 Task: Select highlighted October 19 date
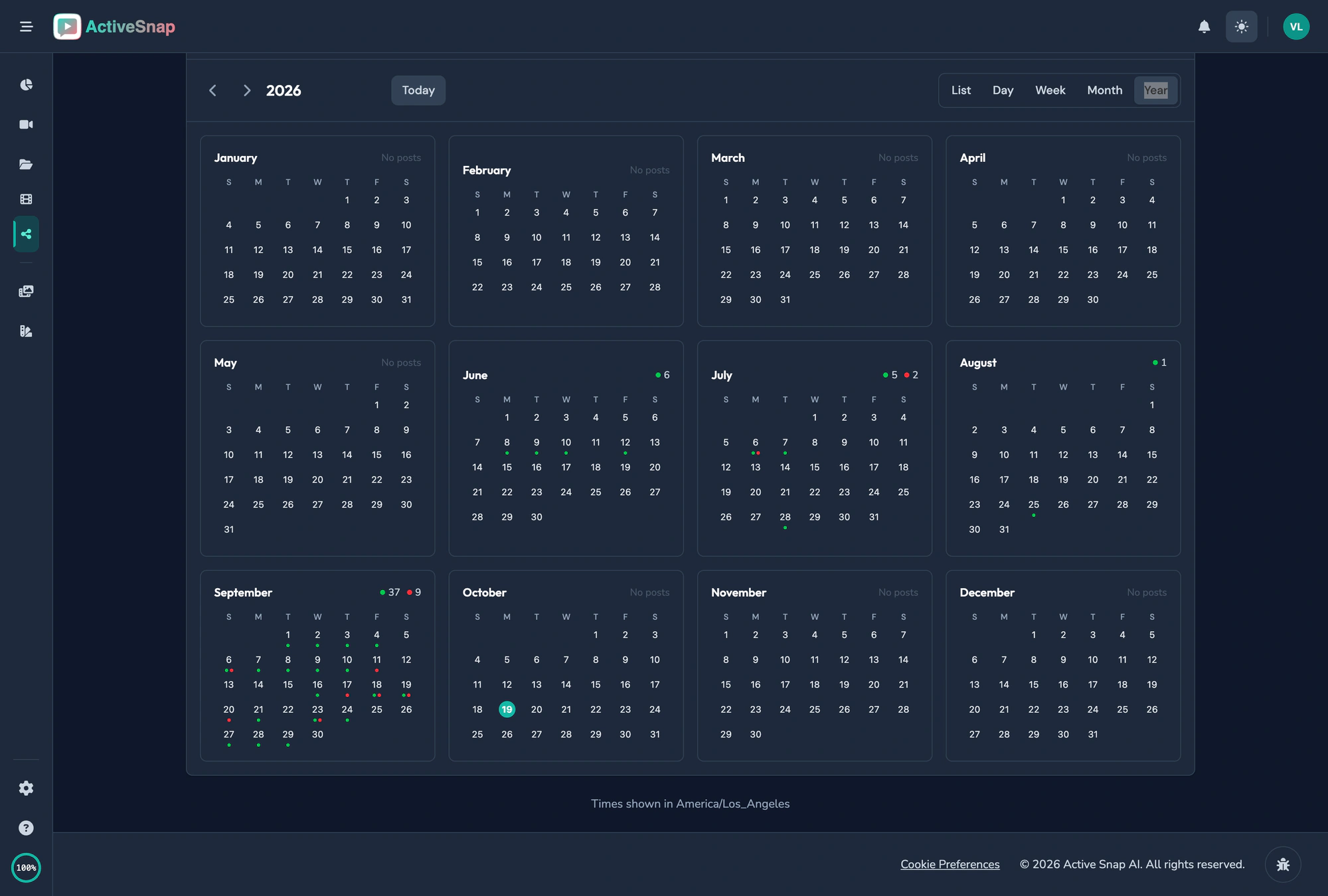tap(507, 709)
